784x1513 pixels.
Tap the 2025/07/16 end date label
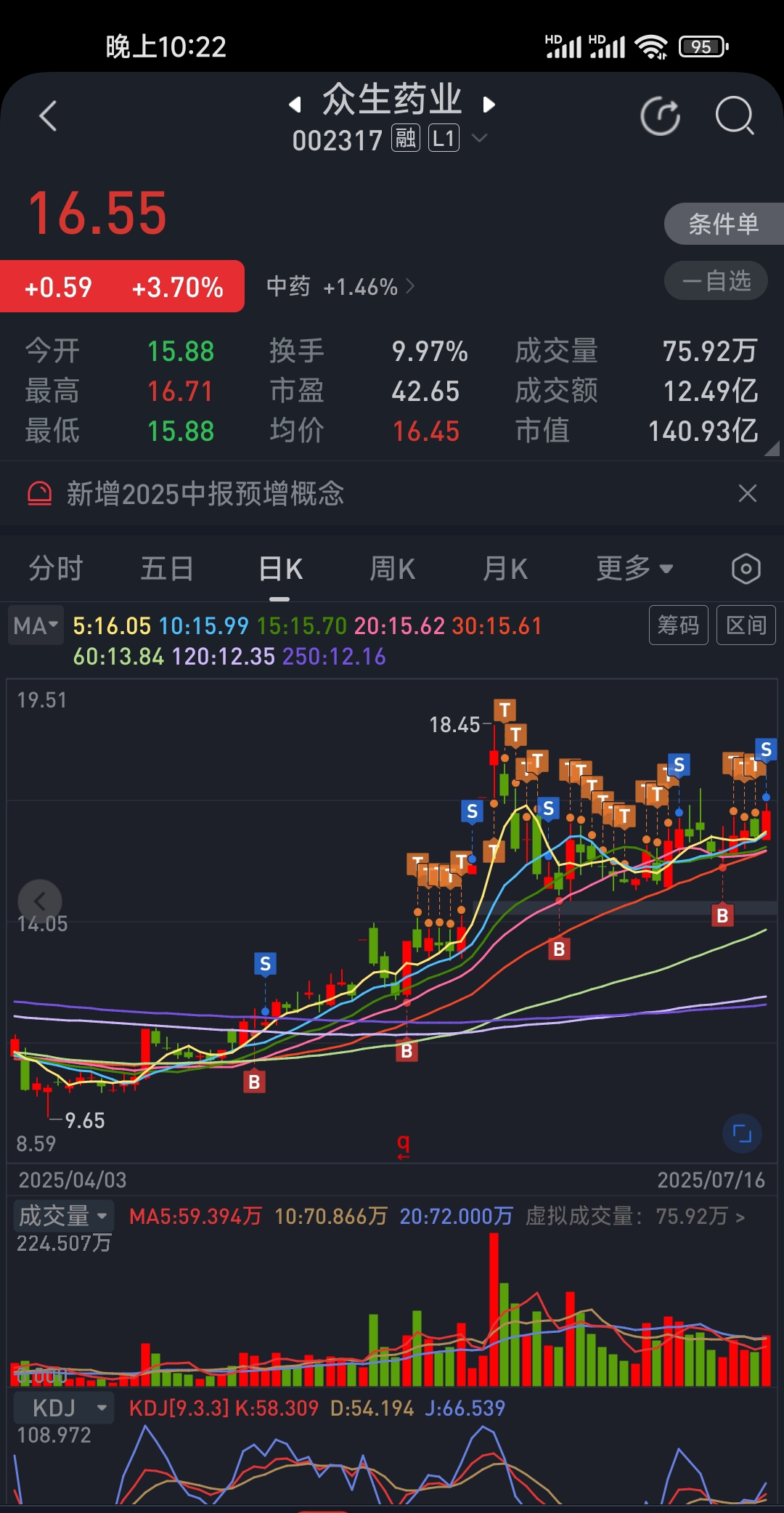click(x=711, y=1180)
